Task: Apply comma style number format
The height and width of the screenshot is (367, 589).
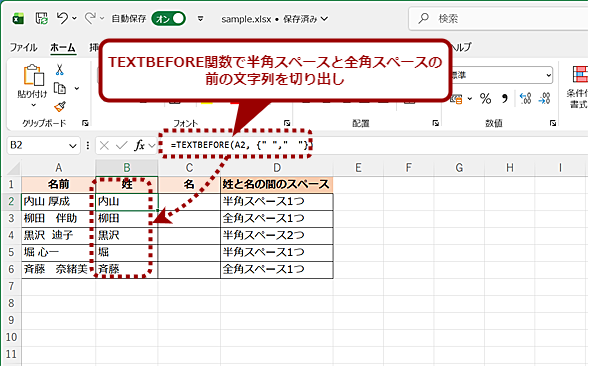Action: tap(504, 98)
